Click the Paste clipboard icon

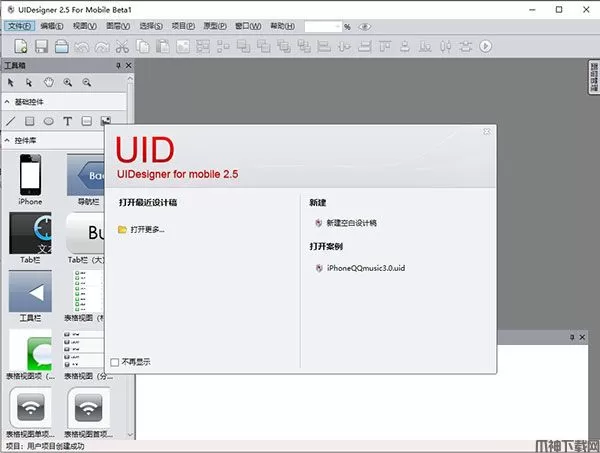(163, 46)
